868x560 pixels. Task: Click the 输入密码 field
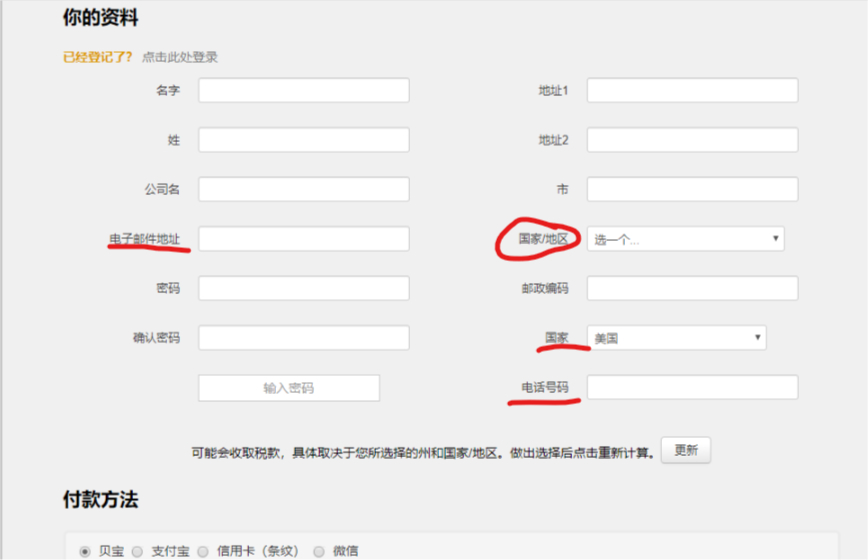point(289,388)
